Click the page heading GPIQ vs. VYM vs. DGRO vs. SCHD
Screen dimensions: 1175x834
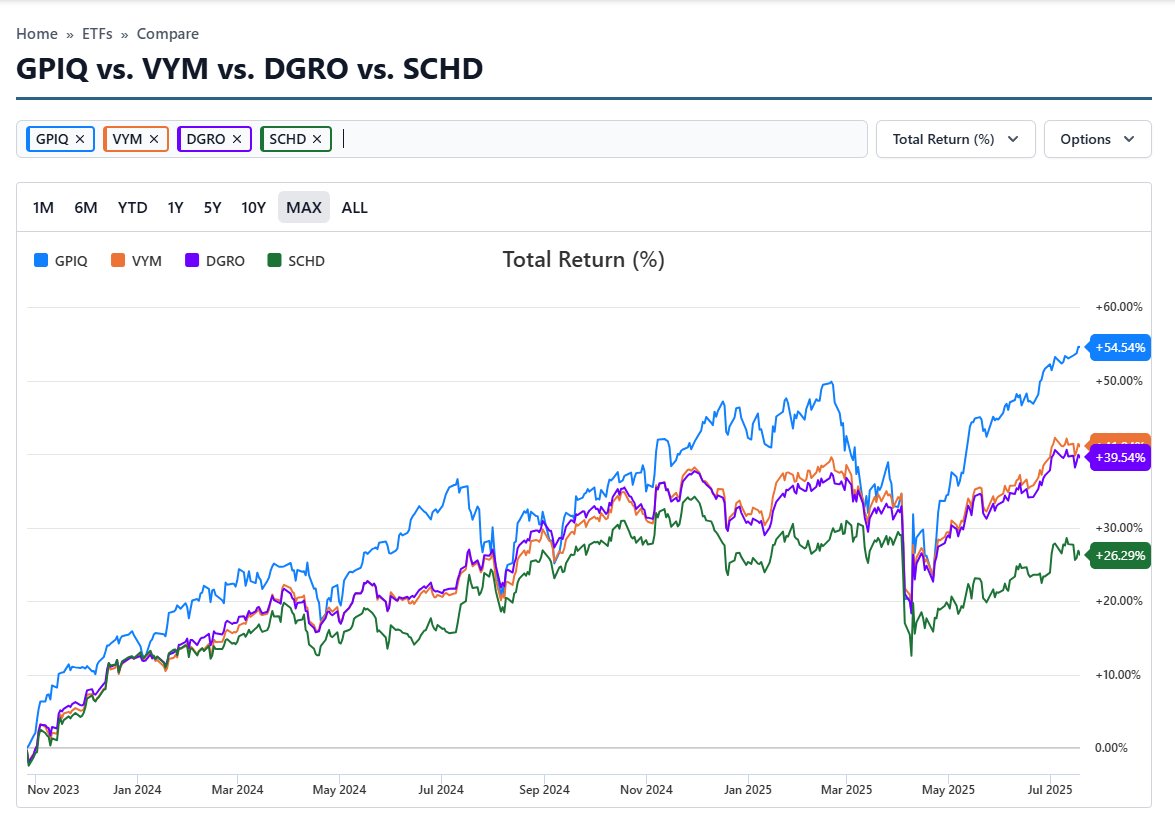(250, 69)
